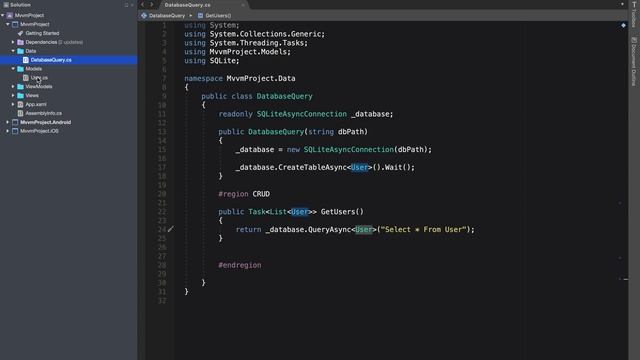
Task: Click the DatabaseQuery breadcrumb label
Action: coord(167,16)
